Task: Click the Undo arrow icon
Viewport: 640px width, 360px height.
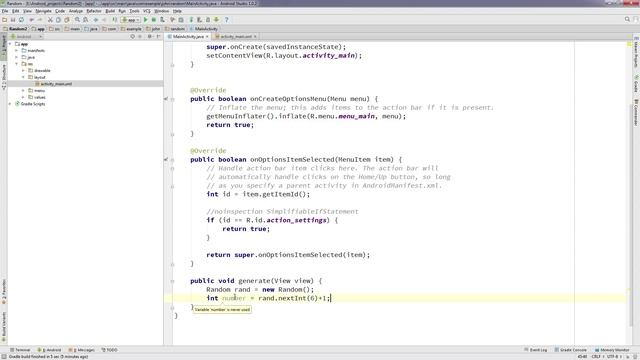Action: click(31, 20)
